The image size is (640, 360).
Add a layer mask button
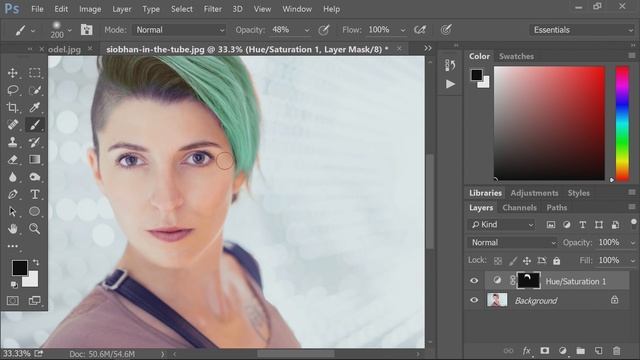(x=544, y=351)
